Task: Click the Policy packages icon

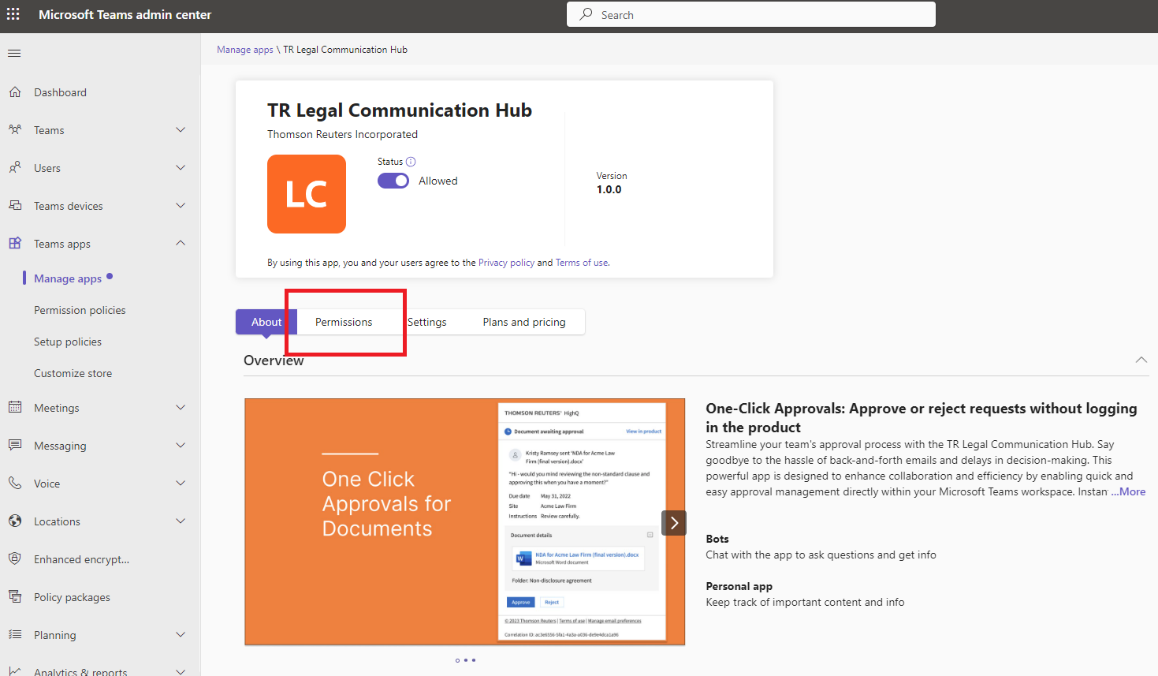Action: pyautogui.click(x=15, y=596)
